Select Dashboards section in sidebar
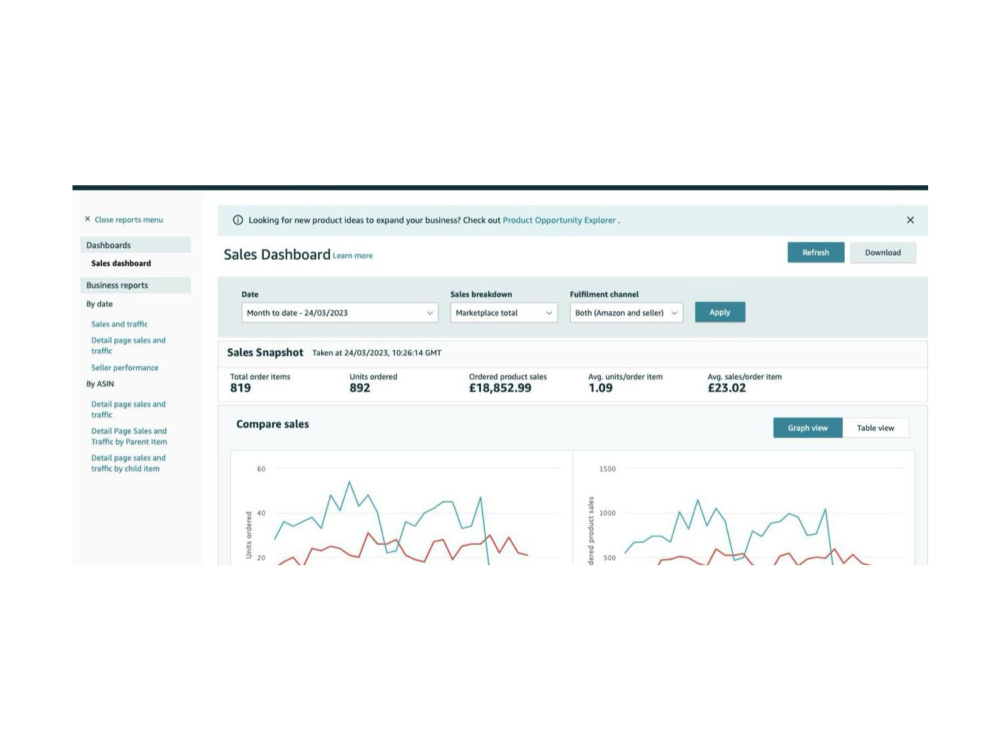The width and height of the screenshot is (1000, 750). [135, 245]
